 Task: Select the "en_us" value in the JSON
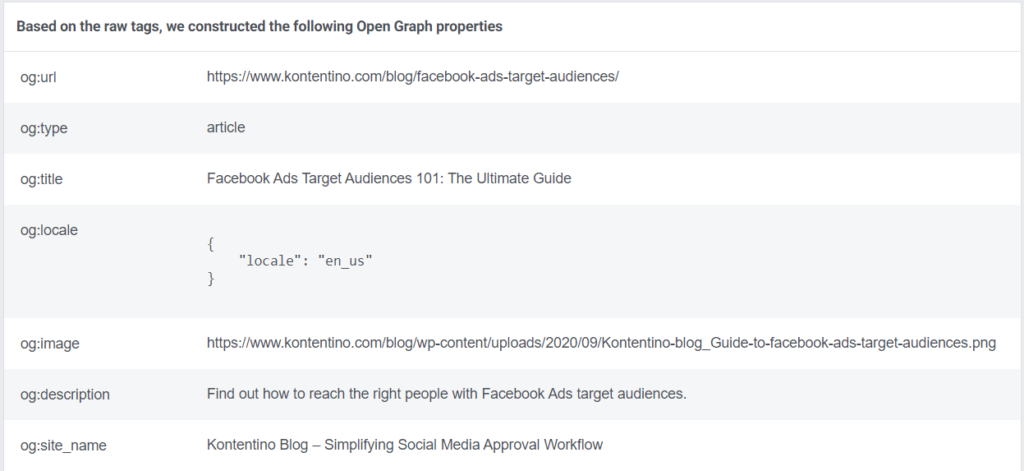345,260
